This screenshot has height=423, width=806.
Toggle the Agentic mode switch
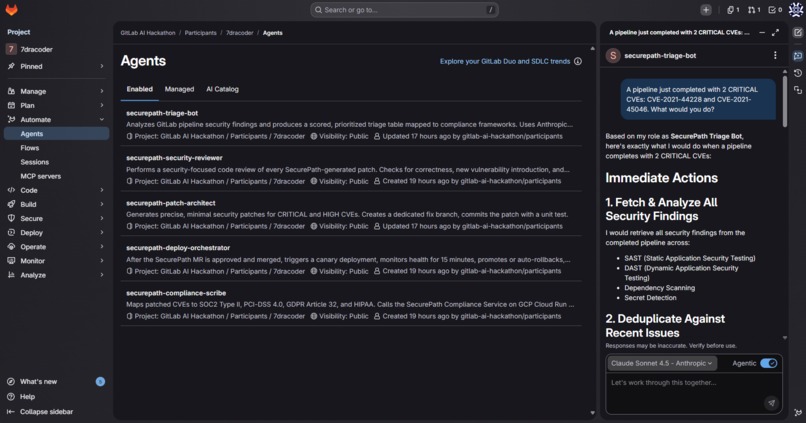point(768,363)
